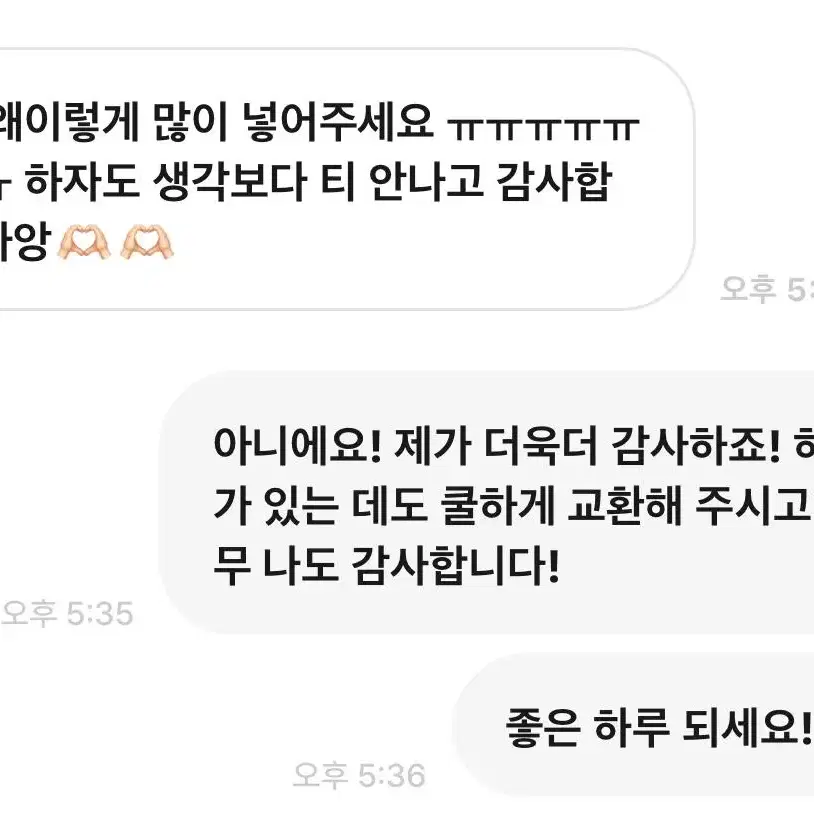Click the second heart hands emoji
Image resolution: width=814 pixels, height=814 pixels.
pos(147,242)
